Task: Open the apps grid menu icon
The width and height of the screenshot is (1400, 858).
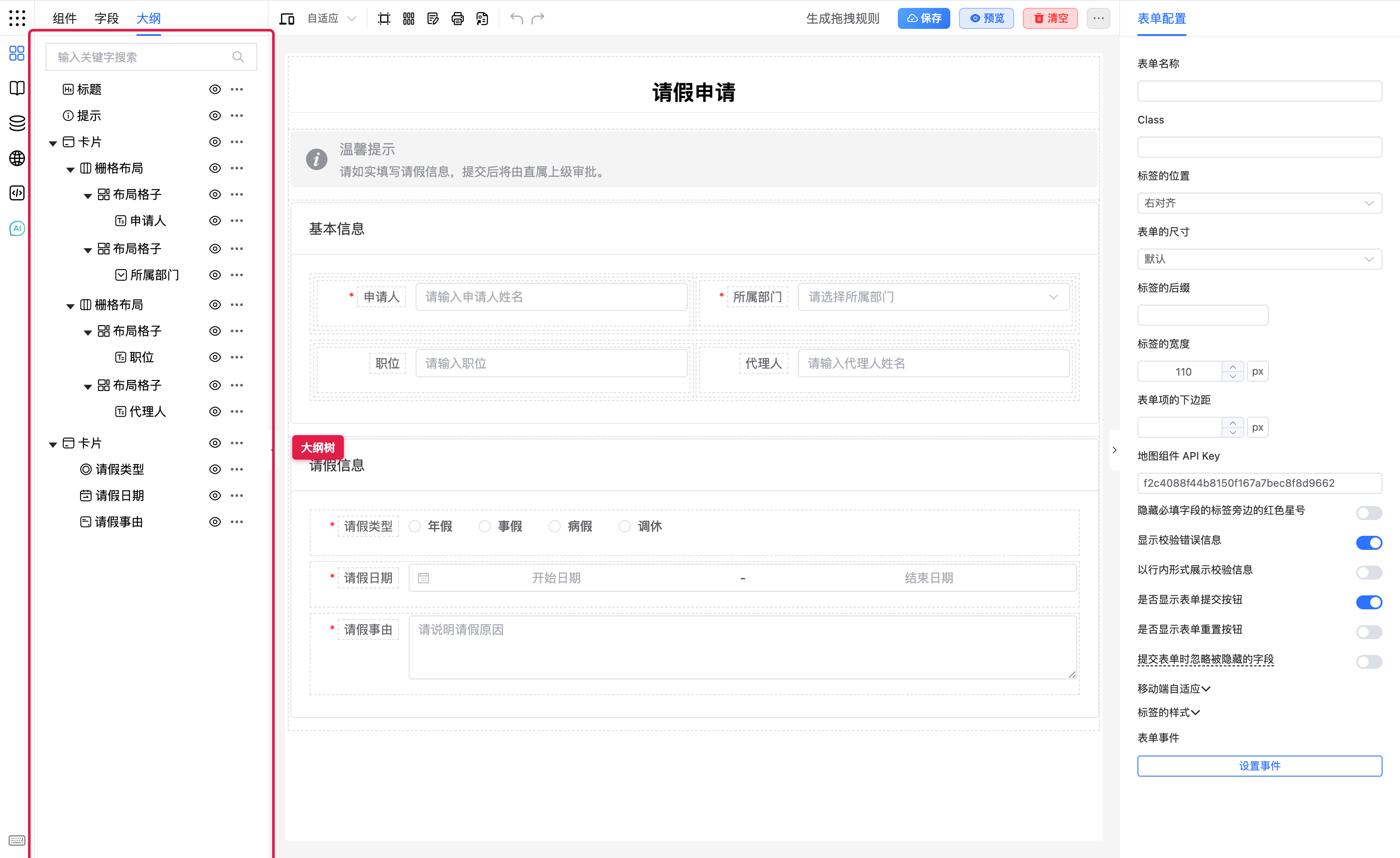Action: click(17, 18)
